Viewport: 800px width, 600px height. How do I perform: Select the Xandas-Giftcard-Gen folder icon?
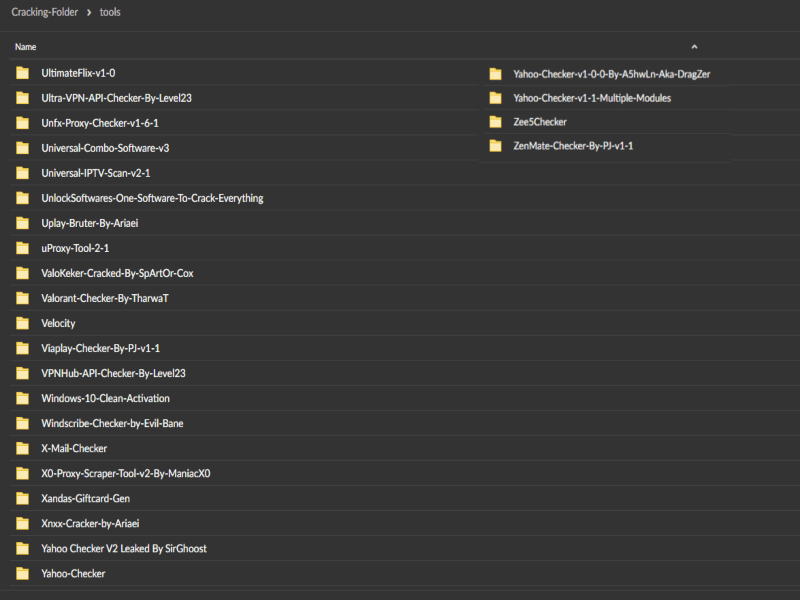pyautogui.click(x=22, y=498)
